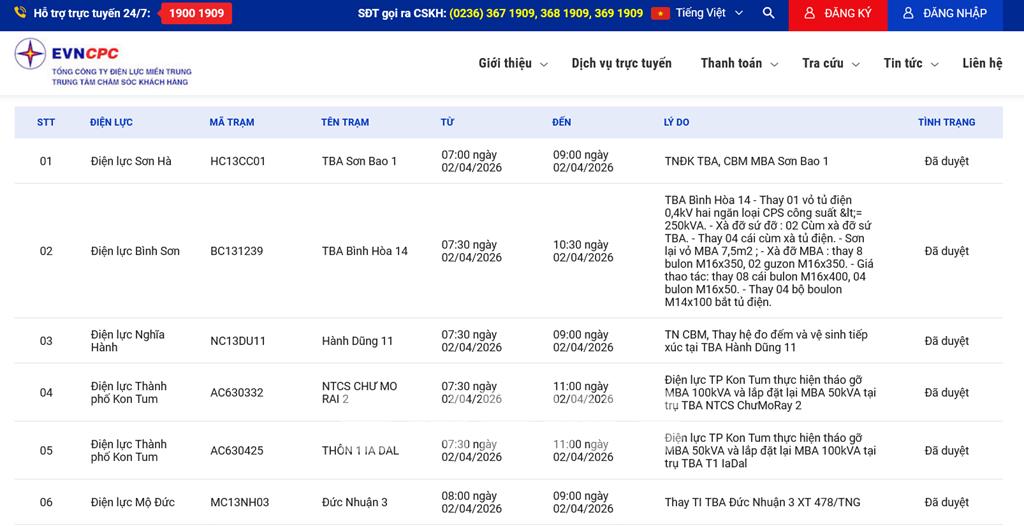The height and width of the screenshot is (526, 1024).
Task: Click the TÌNH TRẠNG column header
Action: coord(946,122)
